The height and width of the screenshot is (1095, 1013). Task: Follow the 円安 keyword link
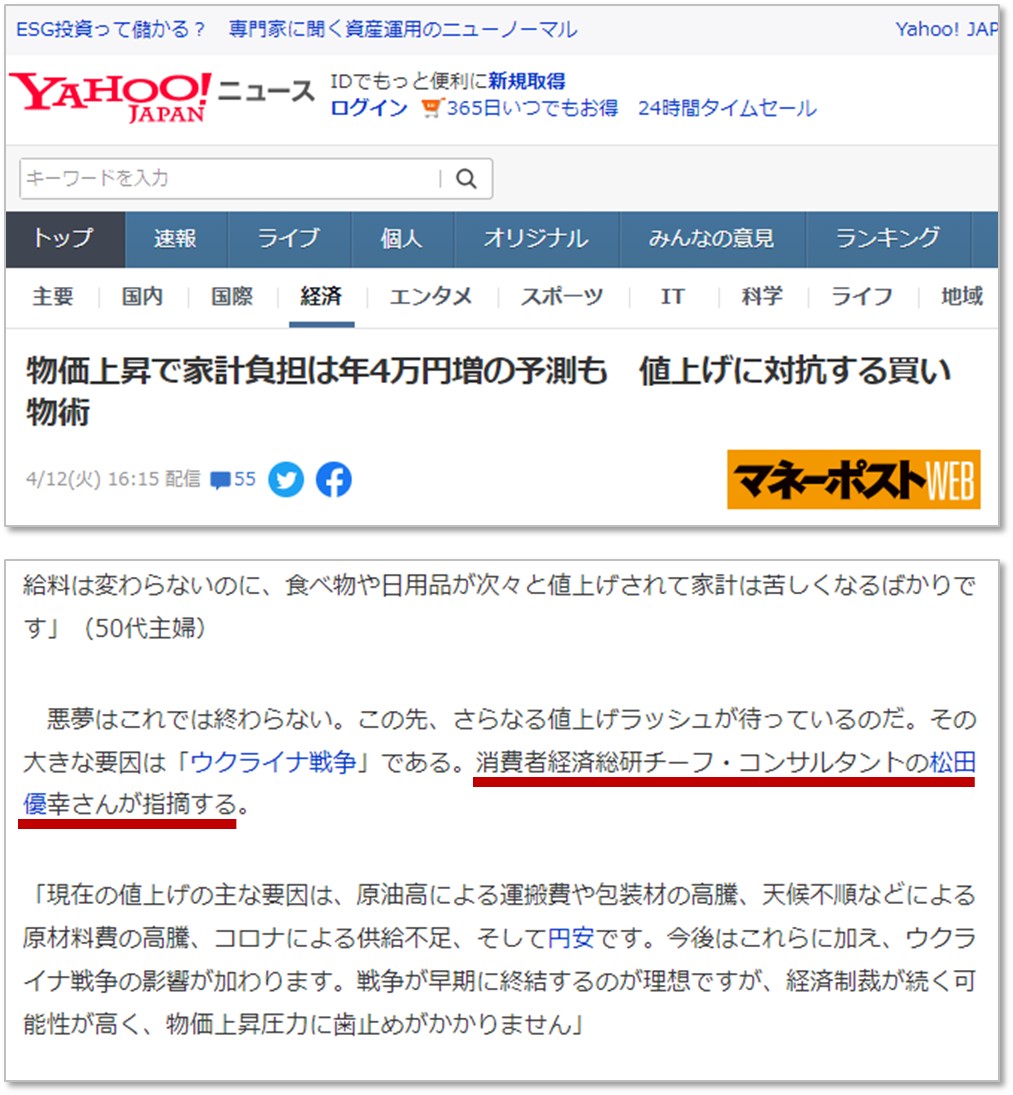coord(571,939)
